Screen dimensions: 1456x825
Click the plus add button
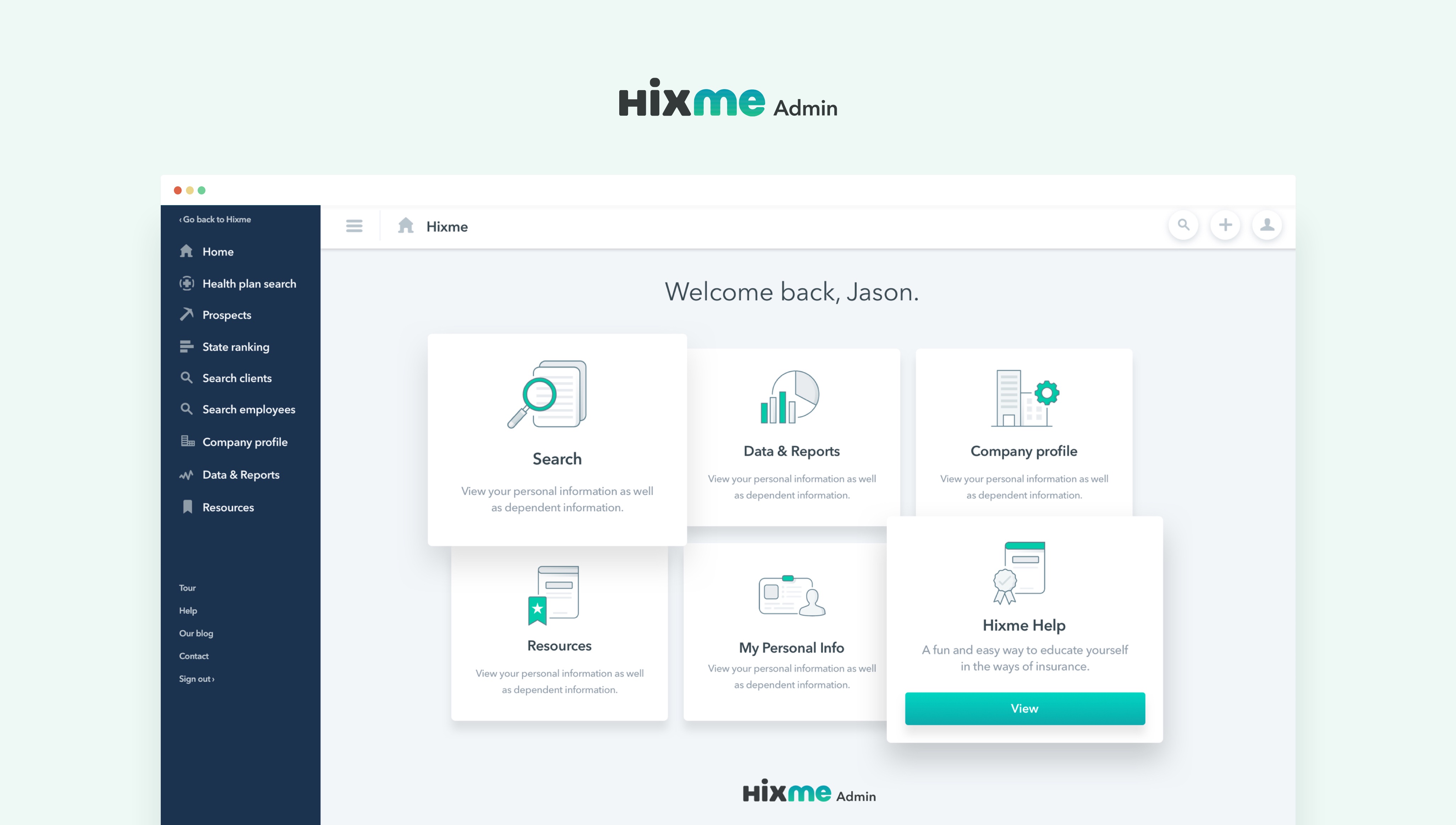tap(1225, 225)
